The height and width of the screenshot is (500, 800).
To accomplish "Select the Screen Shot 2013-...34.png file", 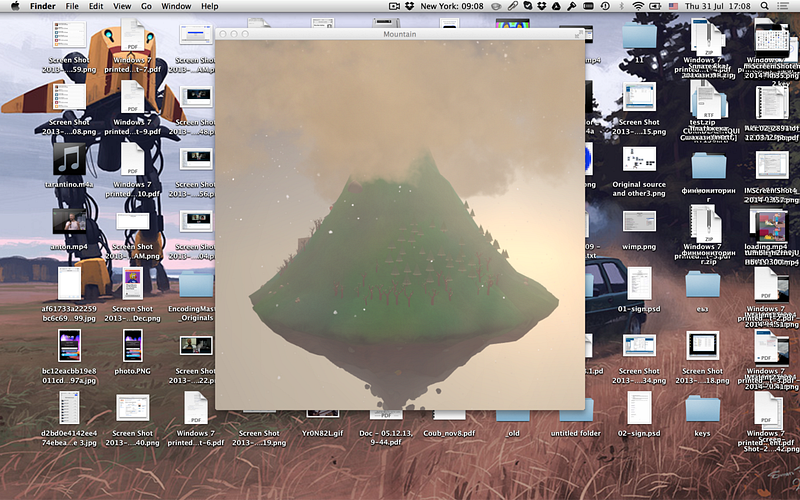I will [x=639, y=345].
